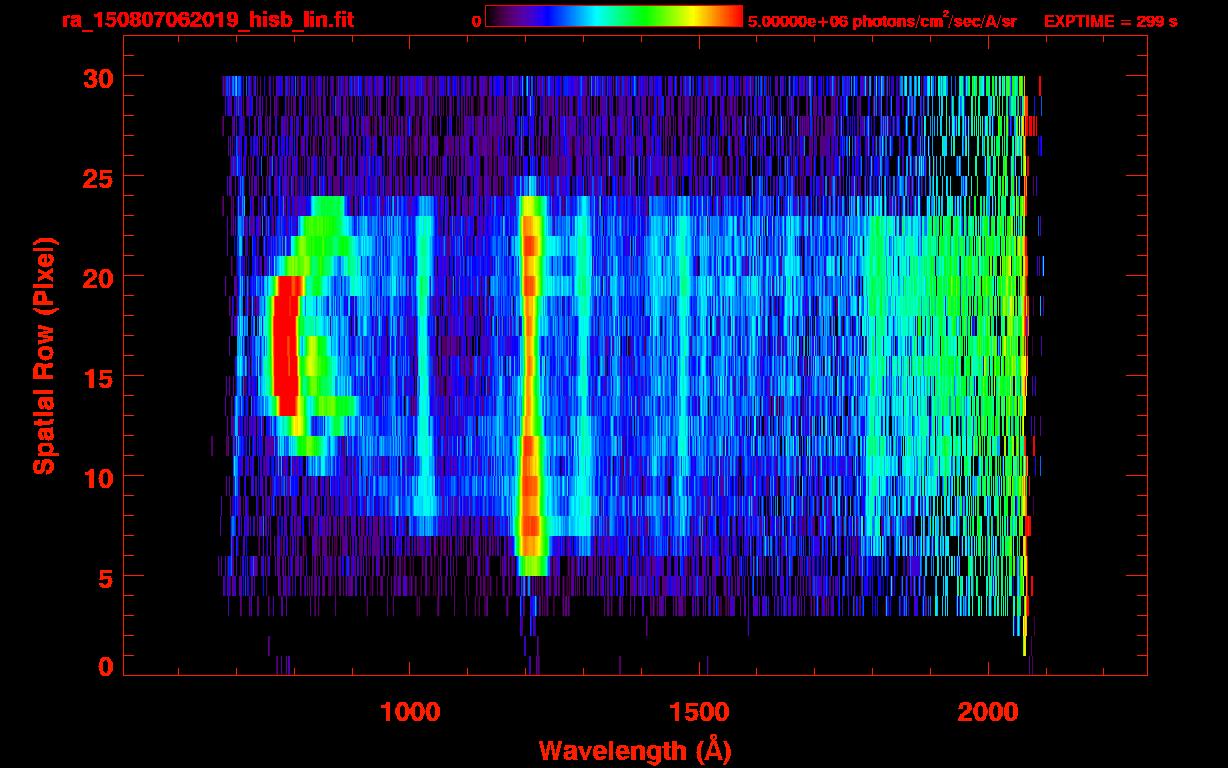Click the y-axis tick label 30
Viewport: 1228px width, 768px height.
[x=97, y=77]
